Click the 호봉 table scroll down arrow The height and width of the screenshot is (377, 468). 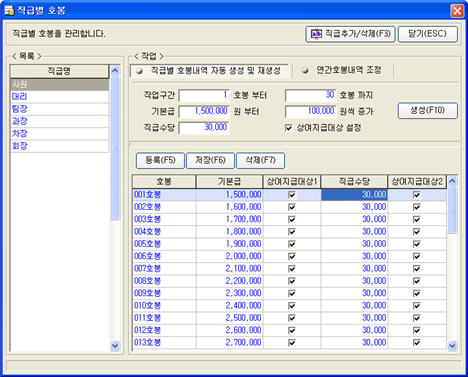[x=452, y=346]
